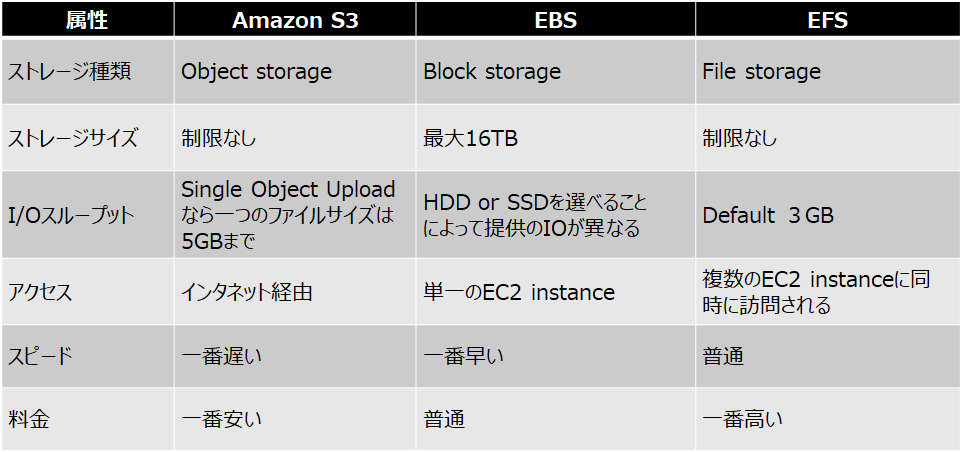Select the 一番遅い cell
The image size is (963, 452).
295,356
